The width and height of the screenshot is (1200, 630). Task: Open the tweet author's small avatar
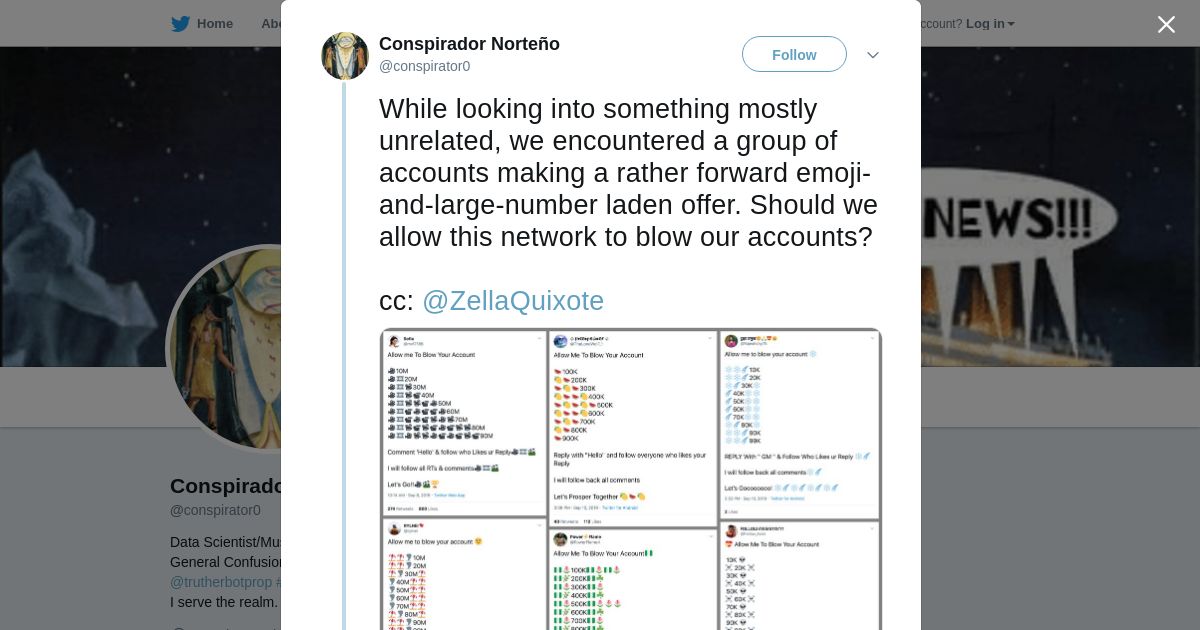345,56
